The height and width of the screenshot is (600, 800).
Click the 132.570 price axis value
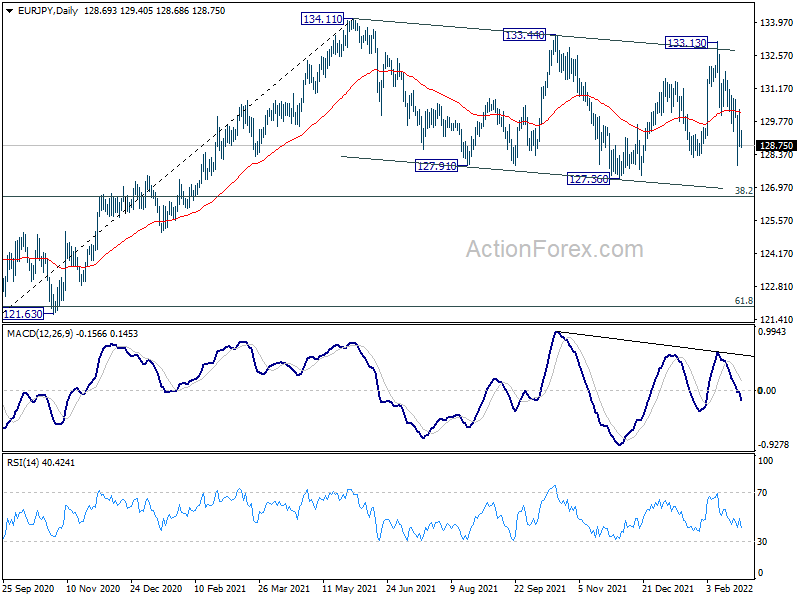coord(777,56)
